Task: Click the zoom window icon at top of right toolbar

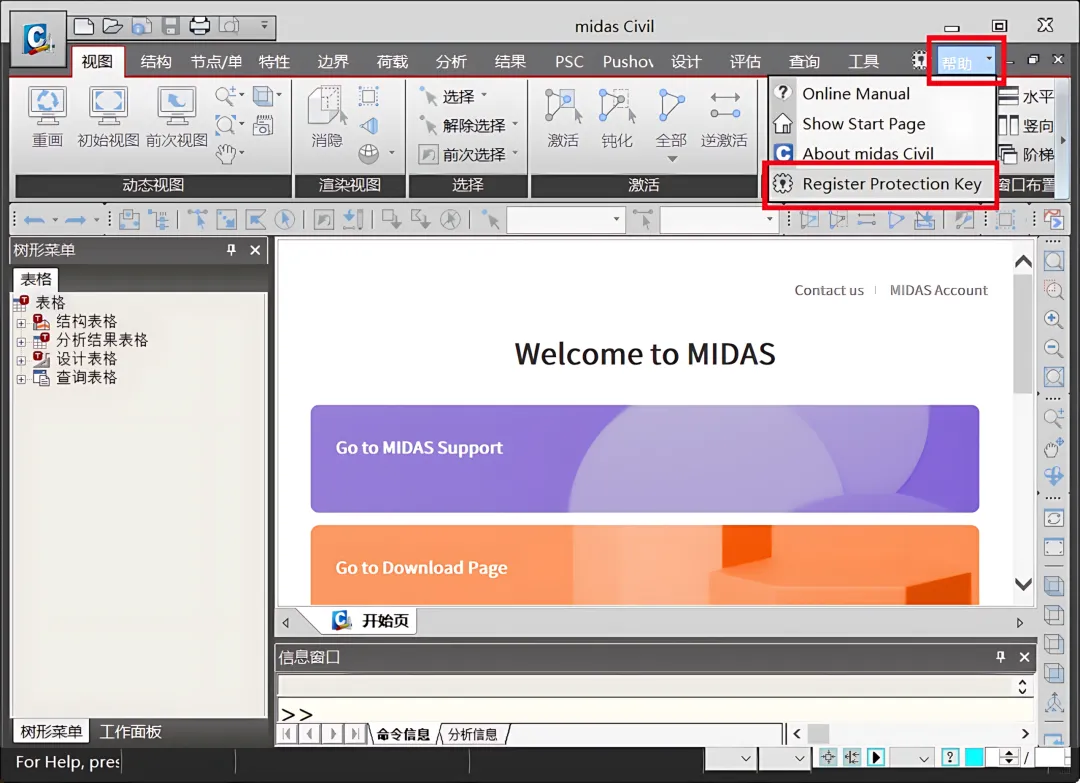Action: pyautogui.click(x=1053, y=261)
